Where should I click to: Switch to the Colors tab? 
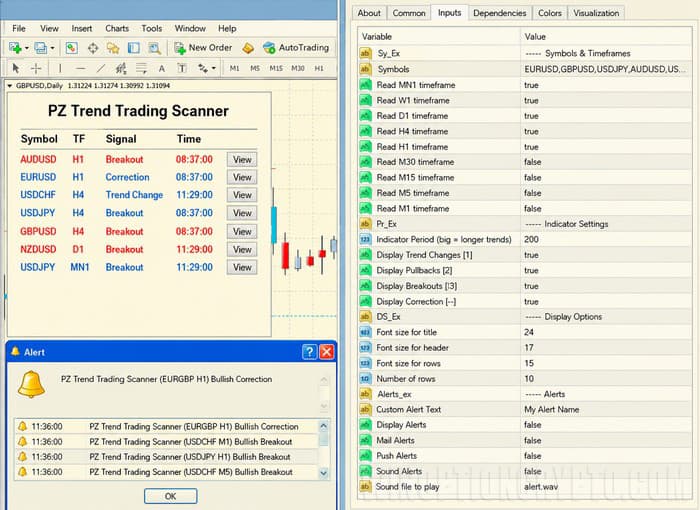[550, 13]
